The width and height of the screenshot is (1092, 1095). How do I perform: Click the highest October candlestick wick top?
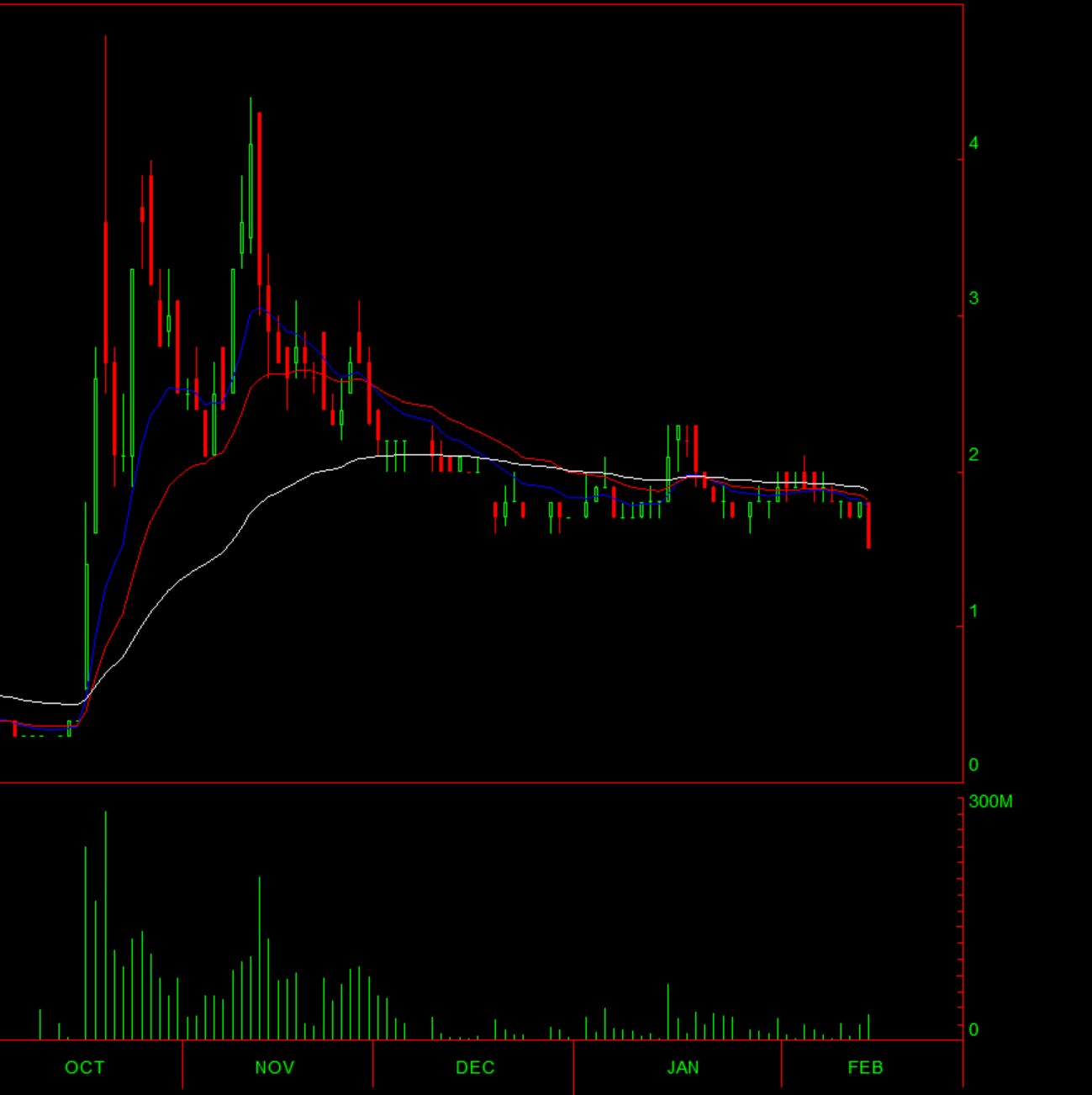(x=105, y=36)
